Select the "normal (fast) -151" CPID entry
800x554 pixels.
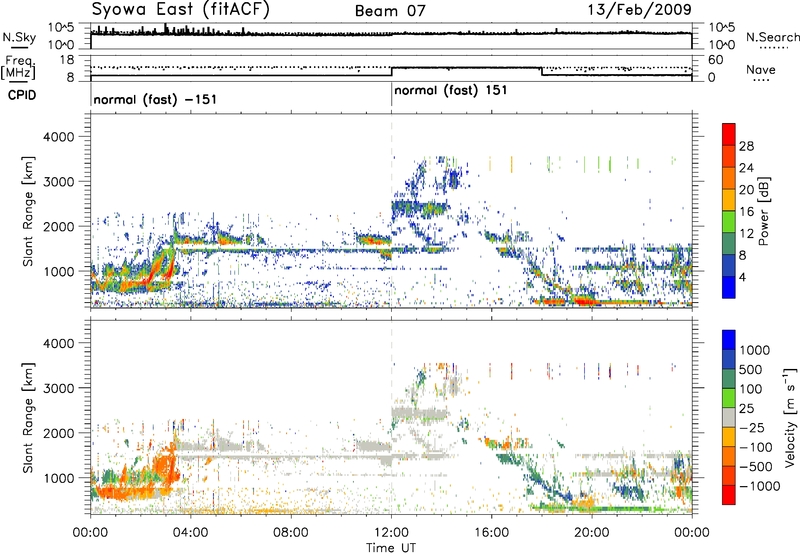click(155, 99)
